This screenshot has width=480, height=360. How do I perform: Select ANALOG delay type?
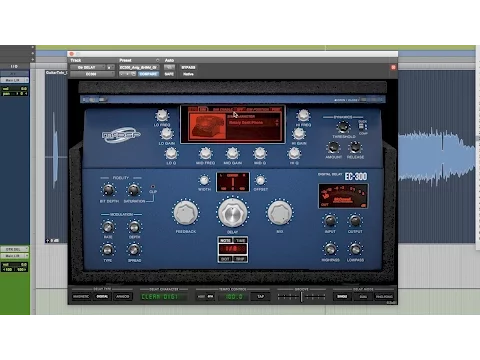point(122,296)
